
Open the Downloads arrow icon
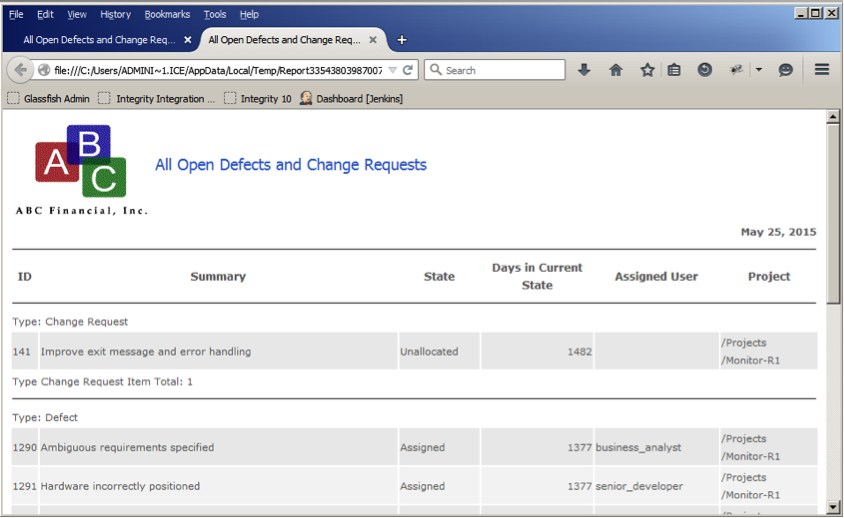(585, 70)
